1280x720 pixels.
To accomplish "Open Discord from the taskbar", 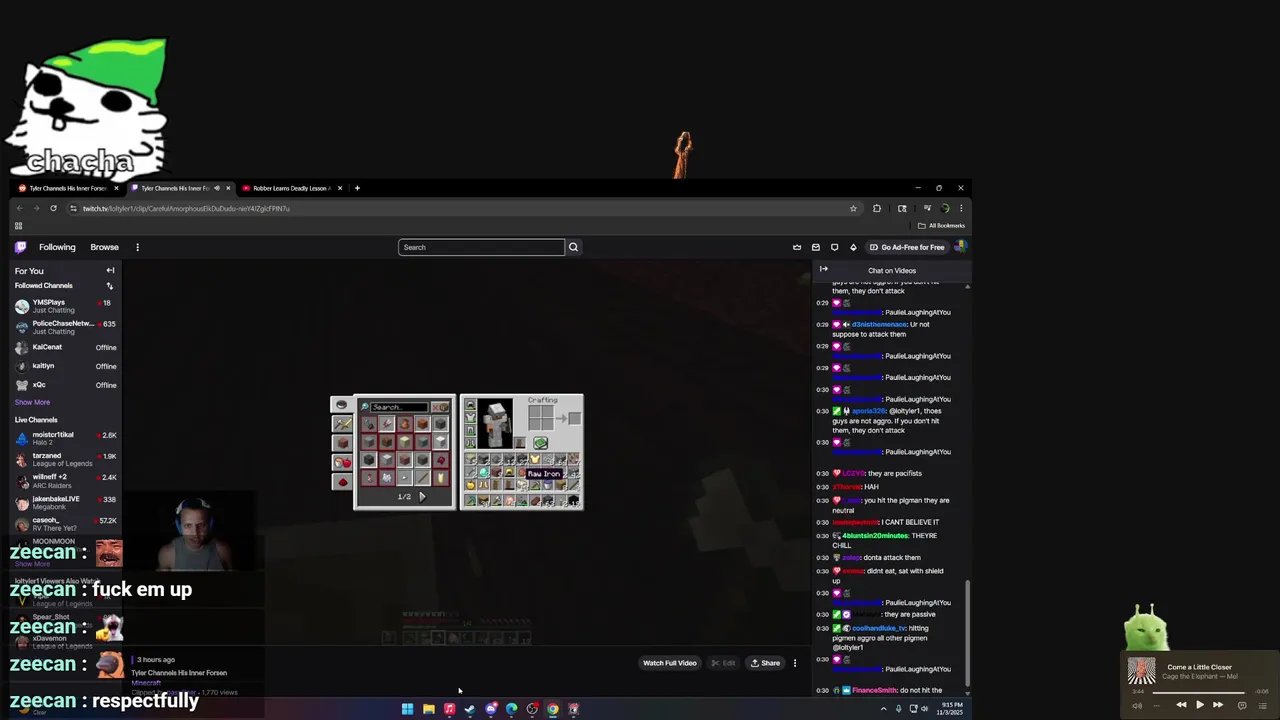I will (491, 709).
